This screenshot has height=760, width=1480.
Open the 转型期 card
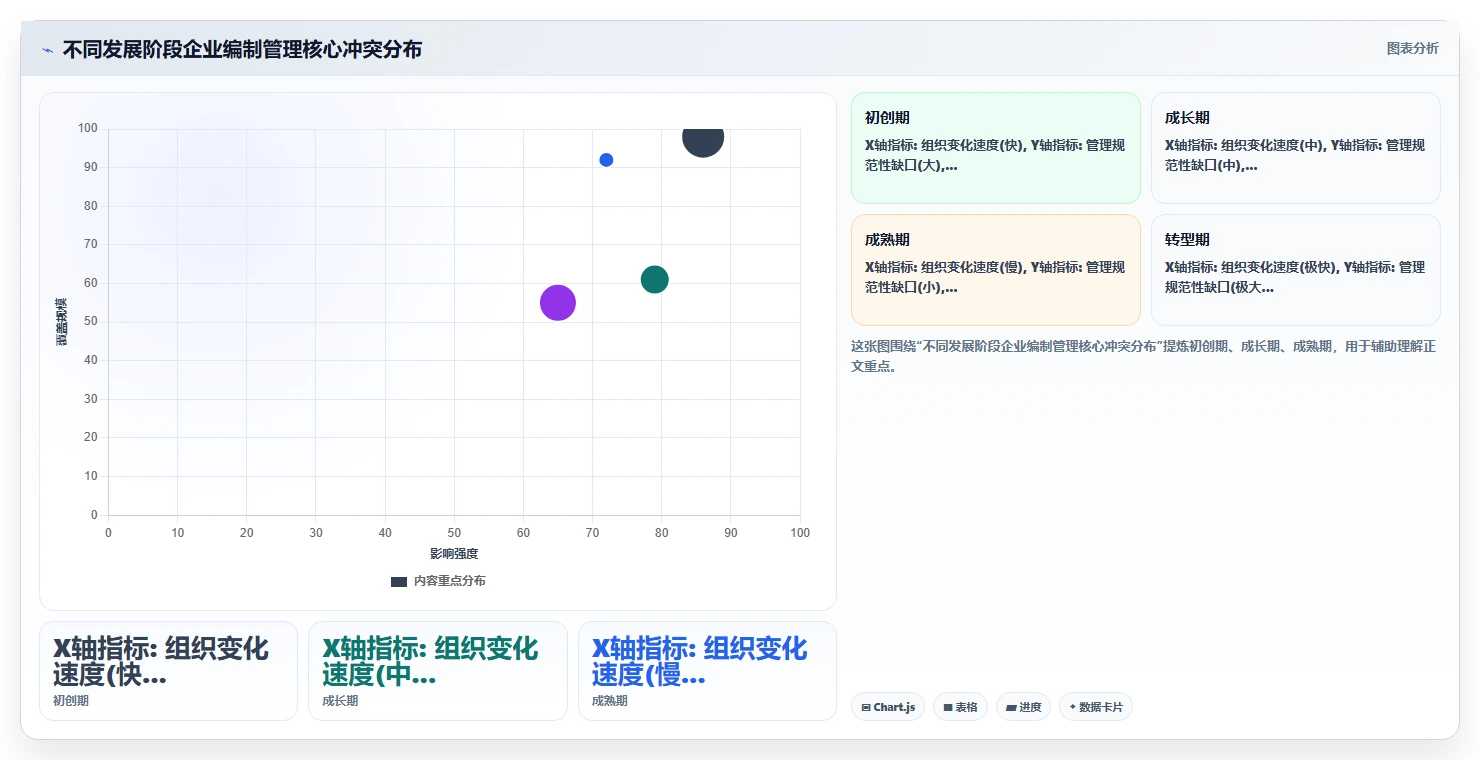coord(1296,270)
